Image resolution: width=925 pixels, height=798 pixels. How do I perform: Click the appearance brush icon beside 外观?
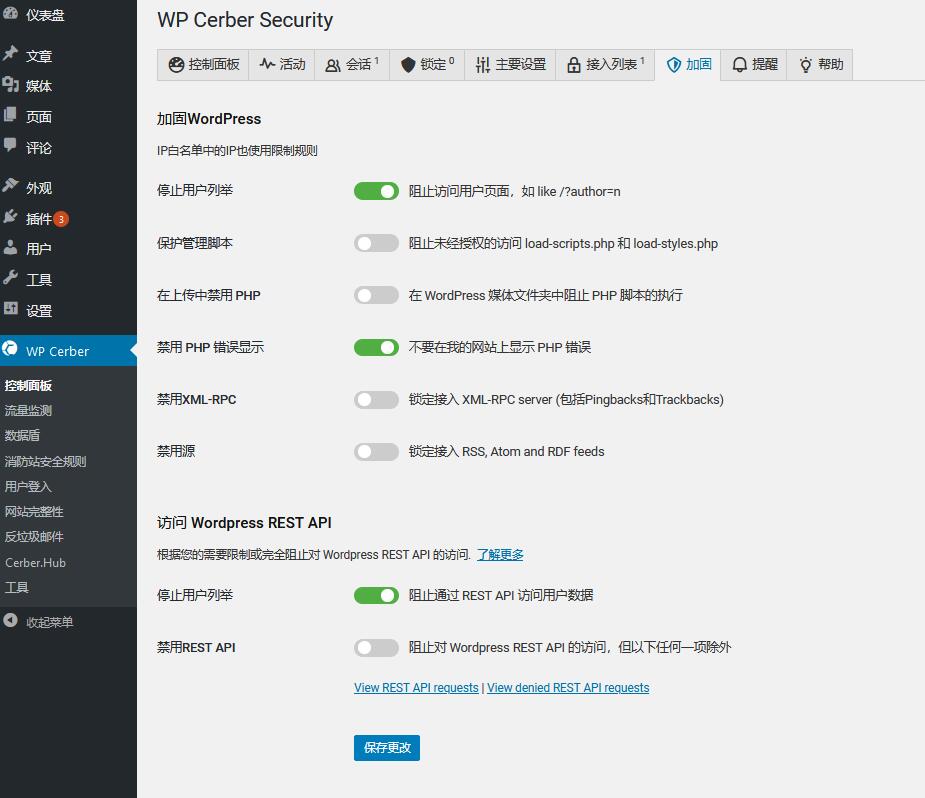pyautogui.click(x=10, y=186)
